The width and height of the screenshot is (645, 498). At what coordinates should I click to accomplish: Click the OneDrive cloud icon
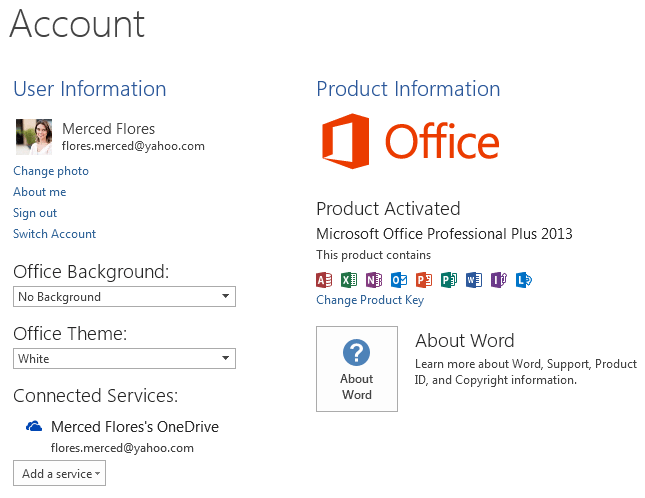(x=34, y=427)
